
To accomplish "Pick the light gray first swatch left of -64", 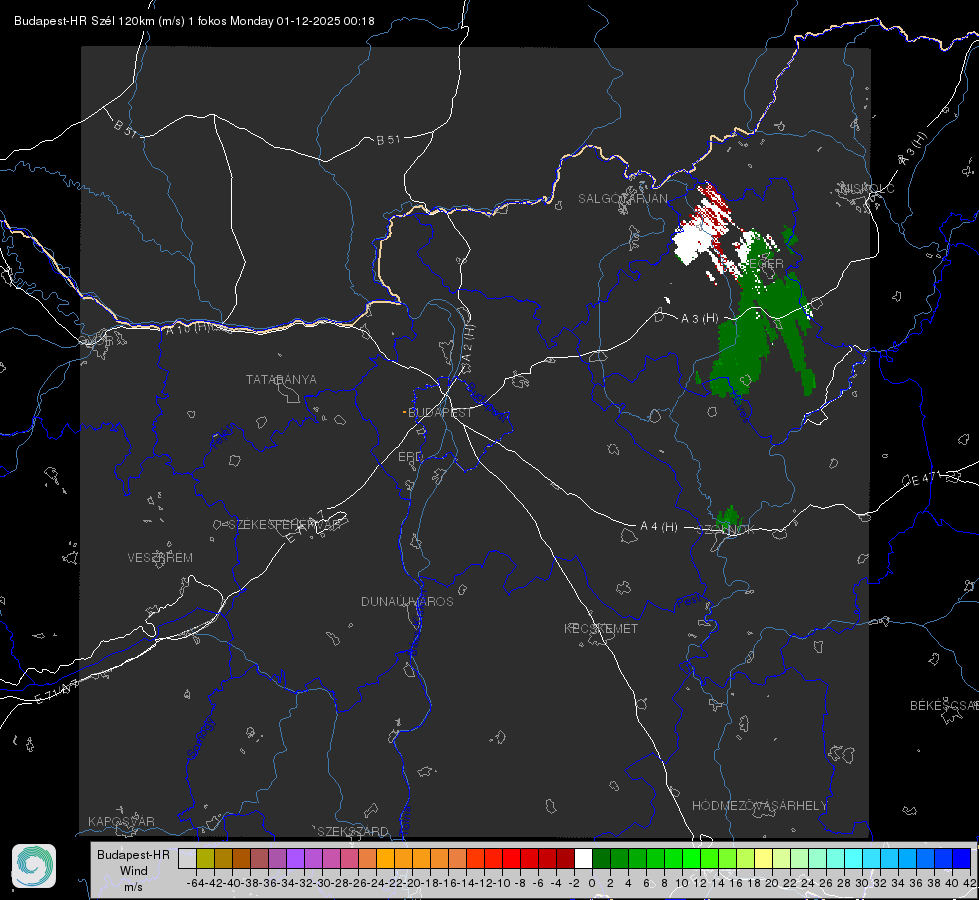I will tap(187, 858).
